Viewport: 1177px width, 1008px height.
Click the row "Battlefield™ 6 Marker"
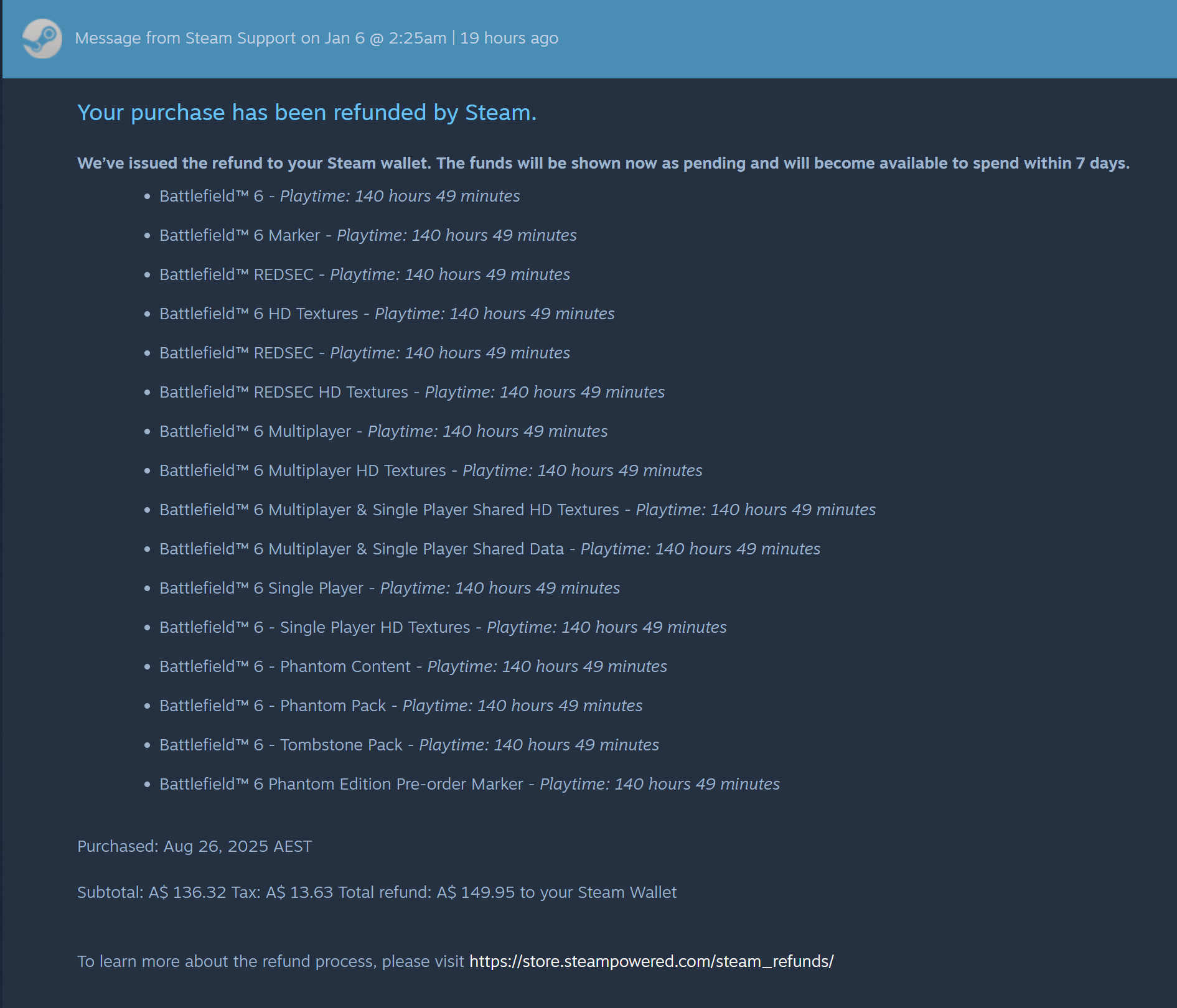pos(368,235)
